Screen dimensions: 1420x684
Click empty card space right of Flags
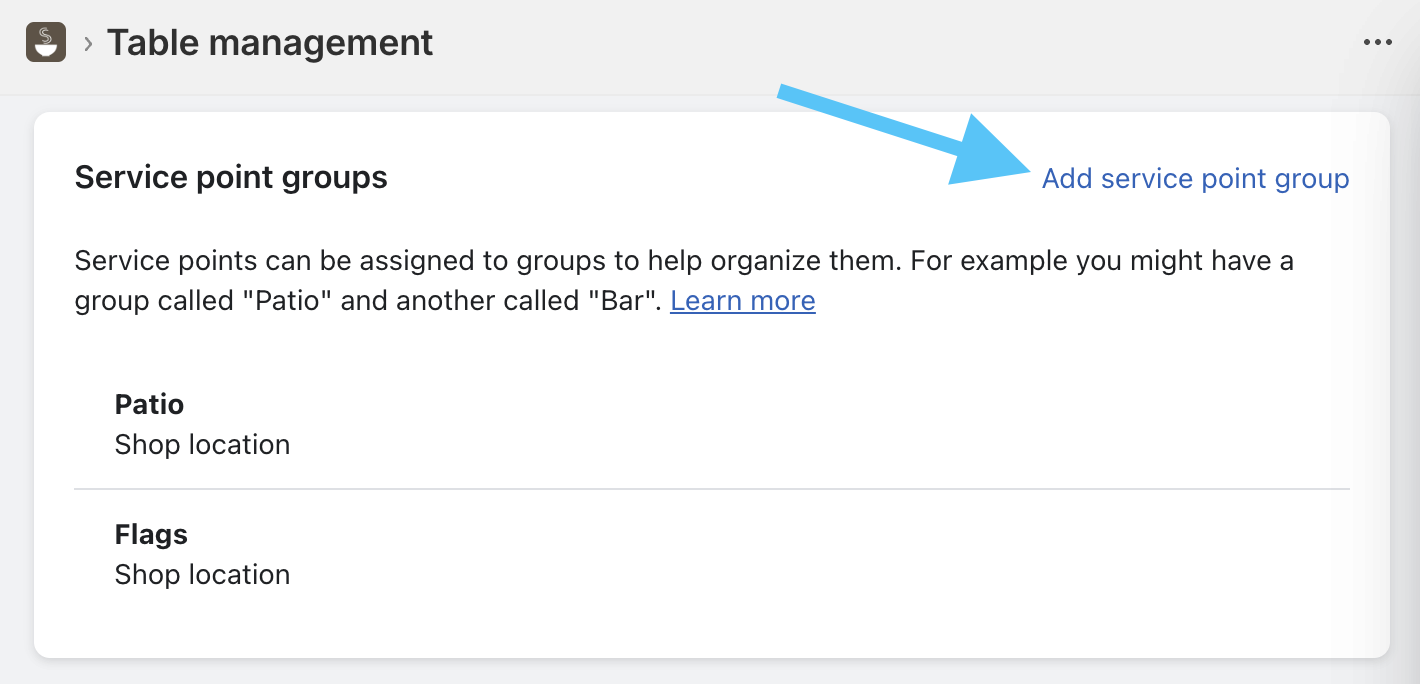(x=800, y=555)
